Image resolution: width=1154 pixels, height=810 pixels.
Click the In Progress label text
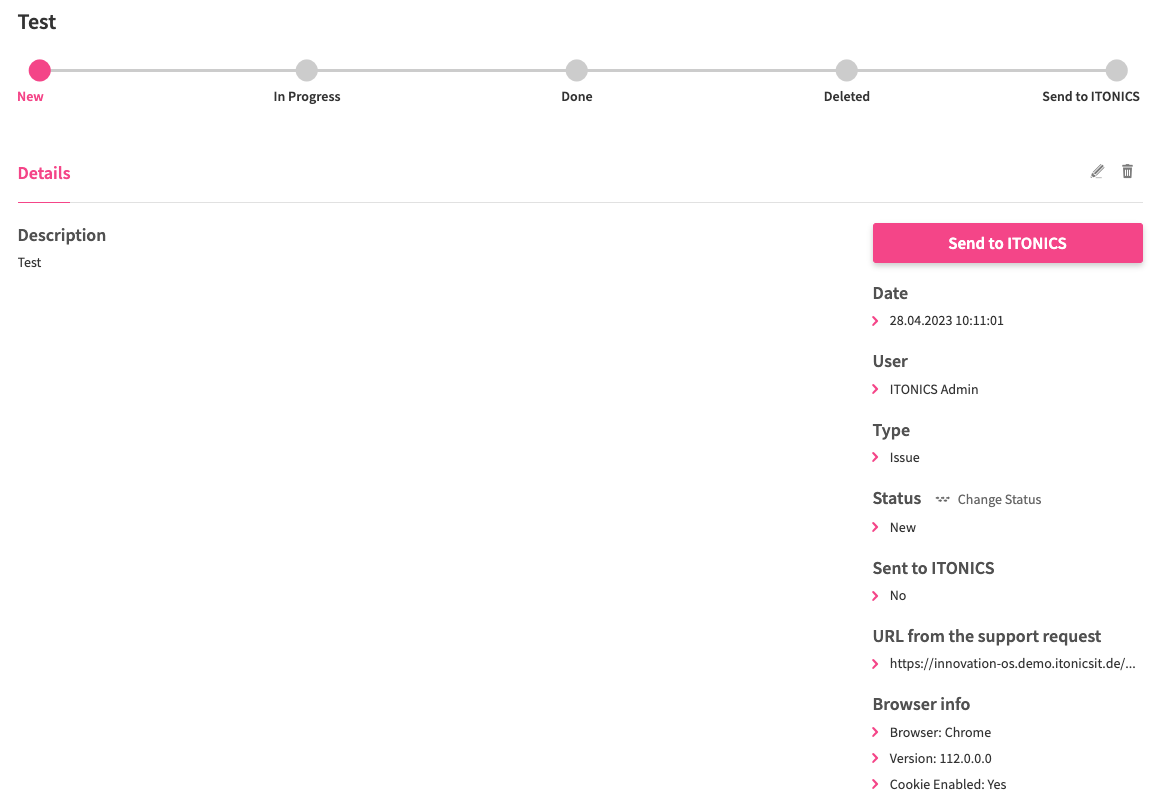tap(307, 97)
